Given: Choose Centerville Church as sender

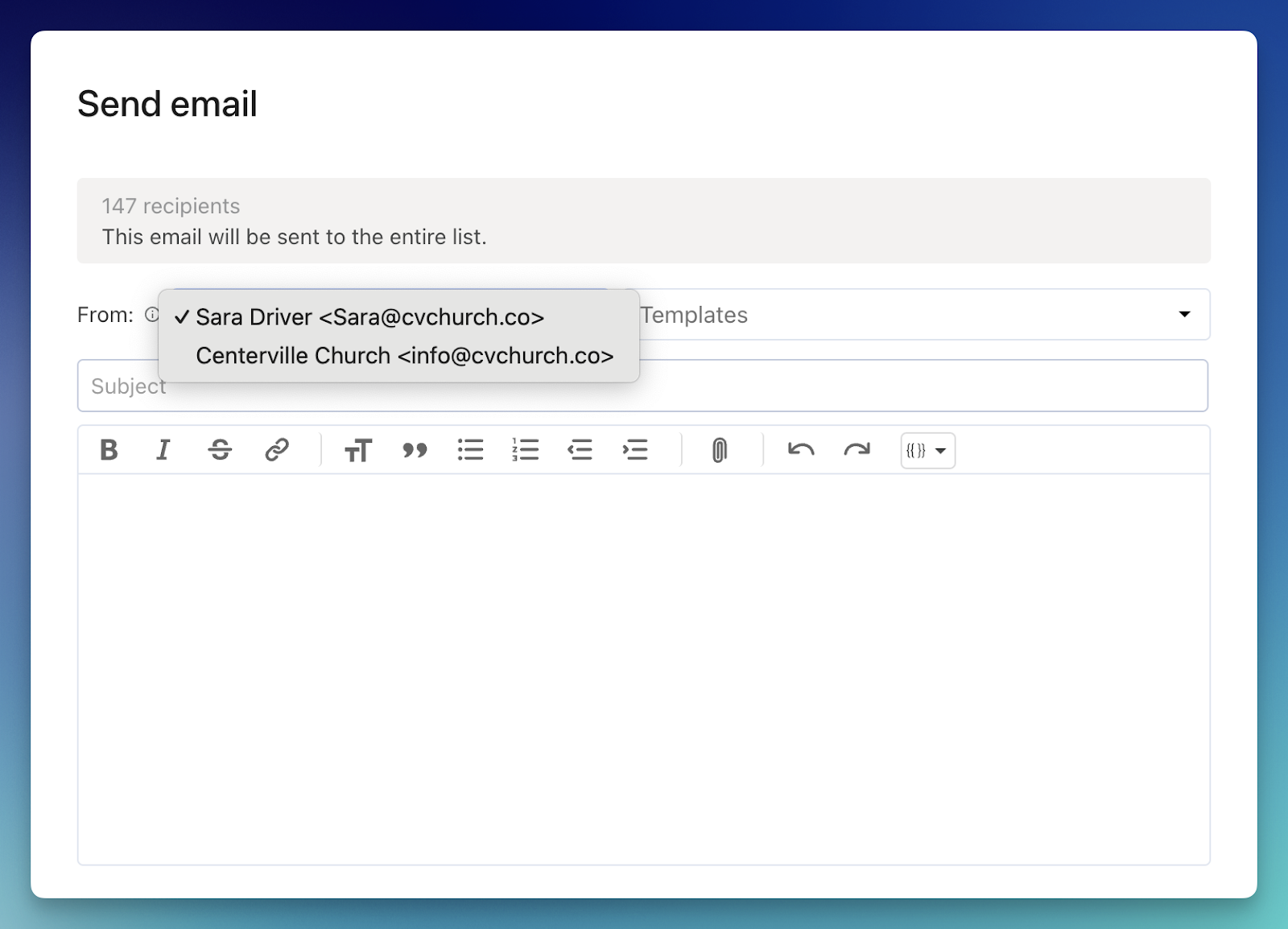Looking at the screenshot, I should (404, 356).
